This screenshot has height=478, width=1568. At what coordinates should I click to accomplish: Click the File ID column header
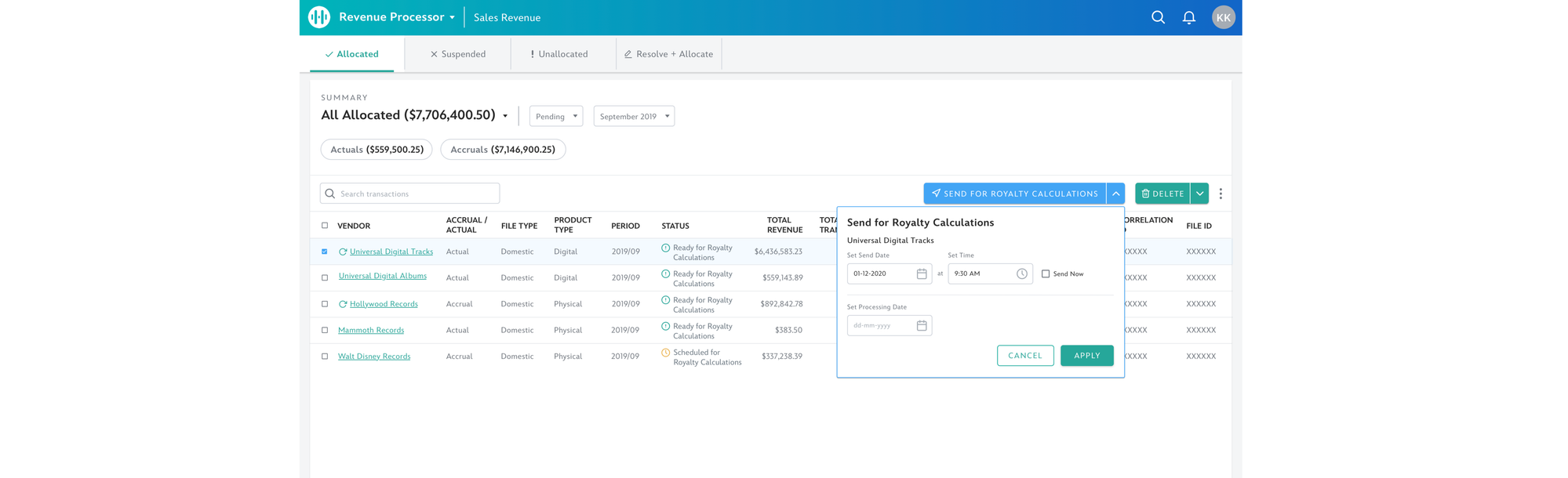click(x=1199, y=226)
